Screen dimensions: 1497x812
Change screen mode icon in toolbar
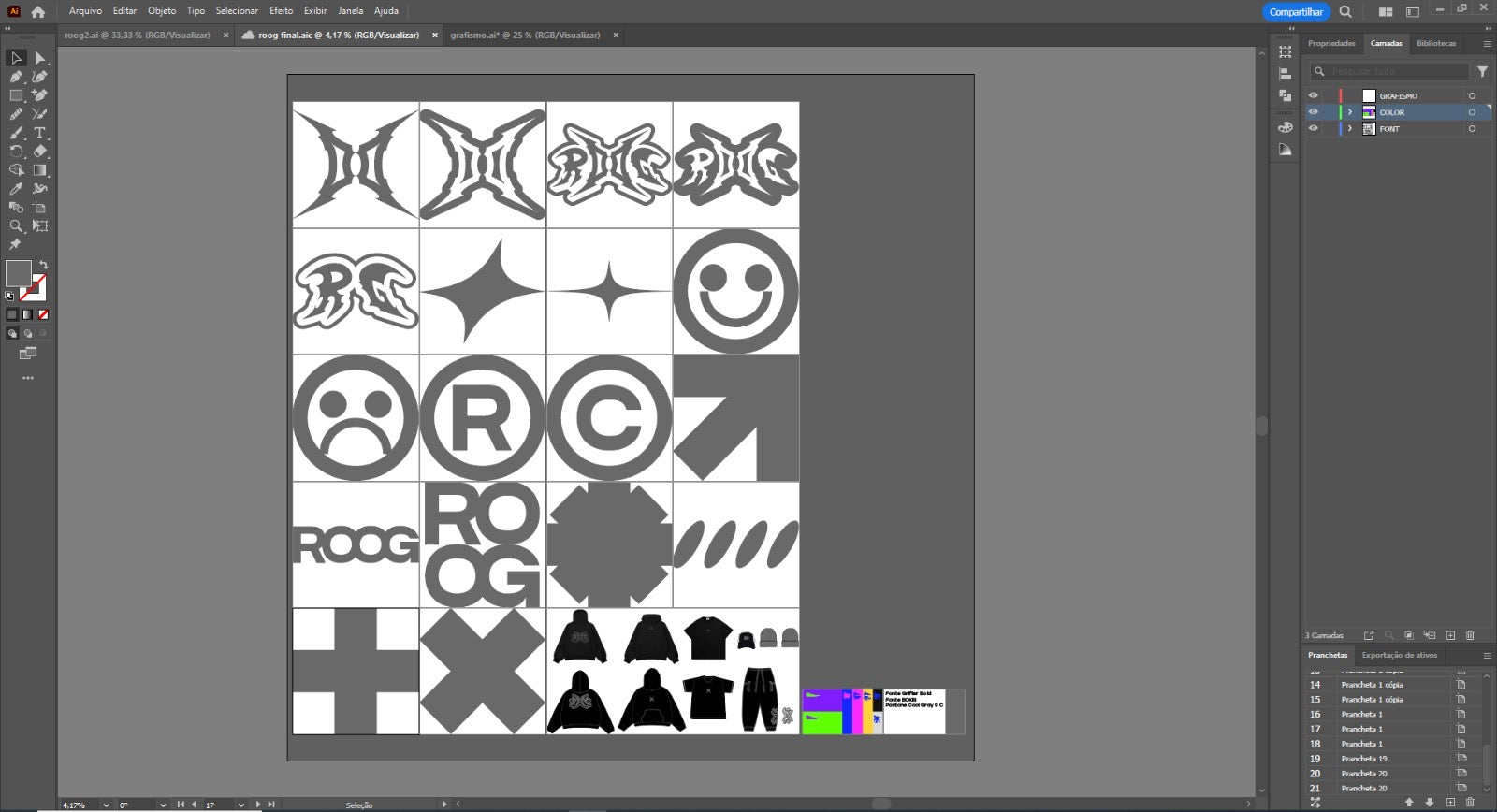coord(28,354)
